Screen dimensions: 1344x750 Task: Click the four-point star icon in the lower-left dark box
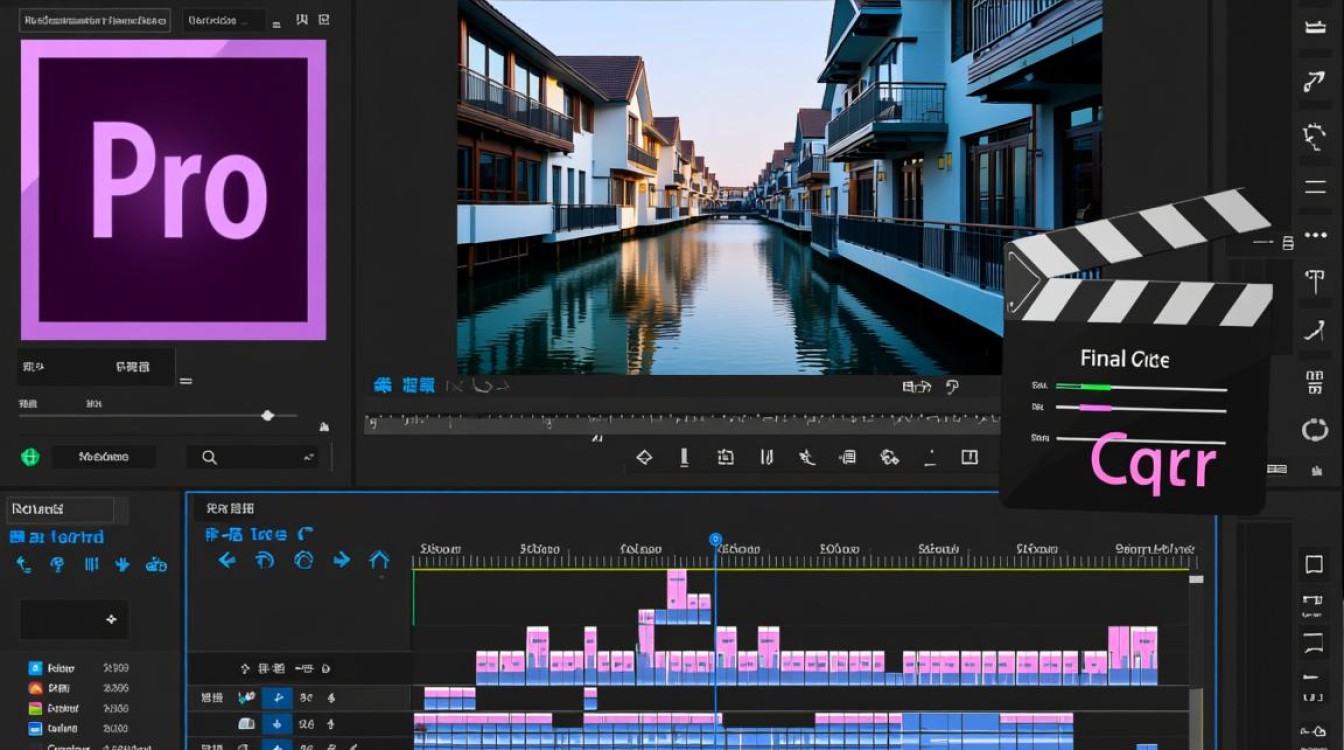click(111, 620)
